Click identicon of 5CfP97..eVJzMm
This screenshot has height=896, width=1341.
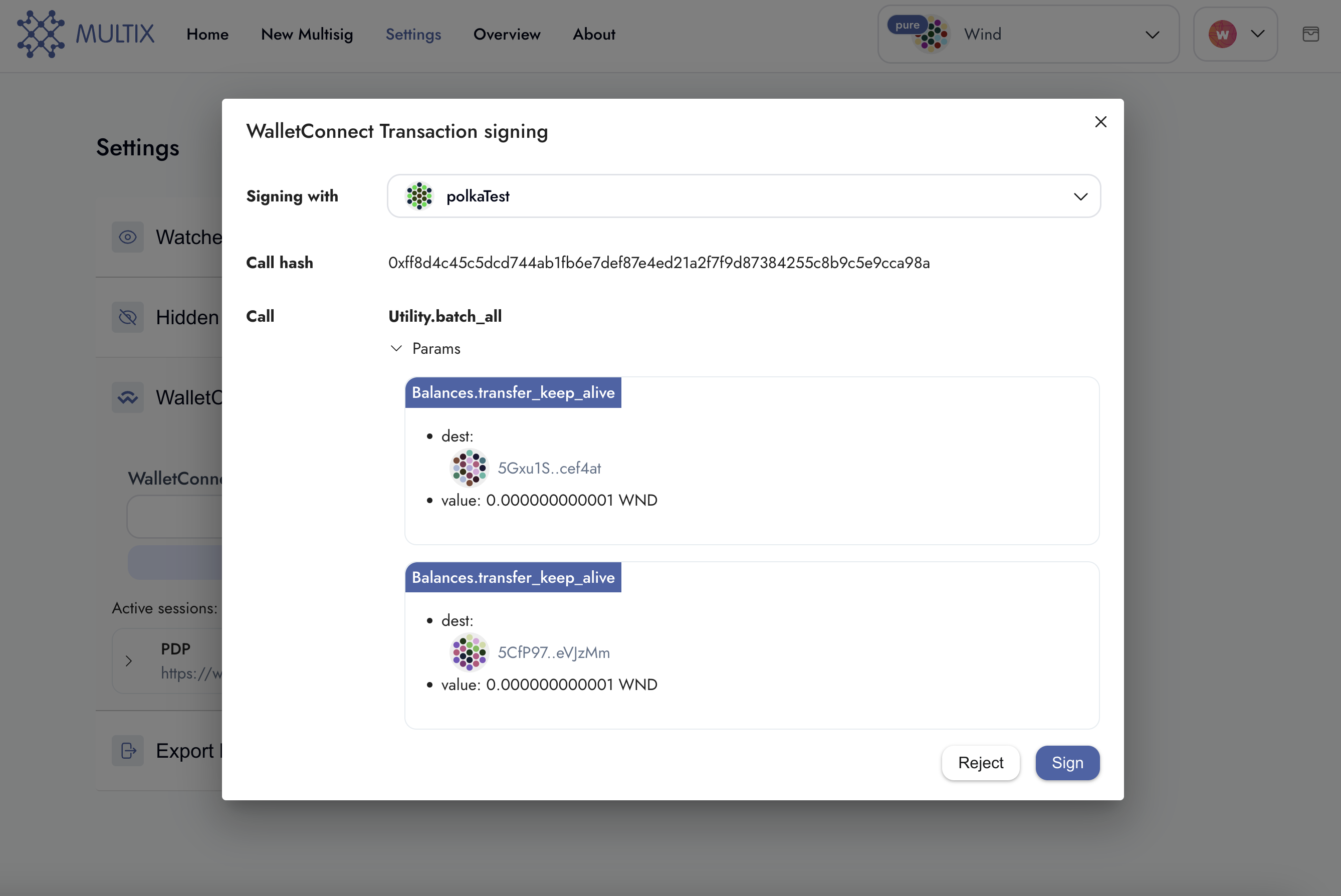point(469,652)
